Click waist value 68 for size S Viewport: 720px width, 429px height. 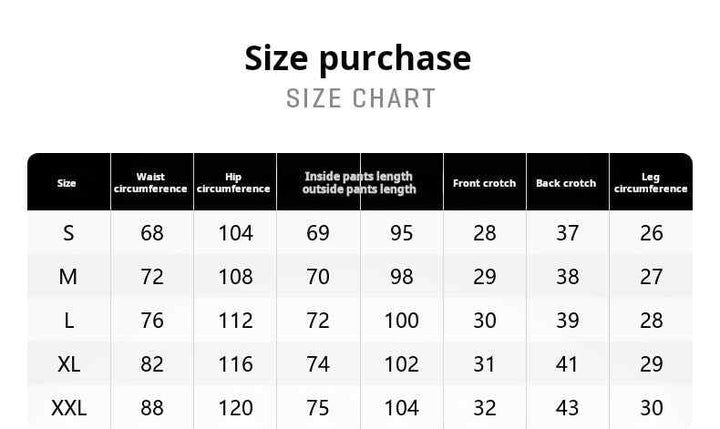(152, 233)
